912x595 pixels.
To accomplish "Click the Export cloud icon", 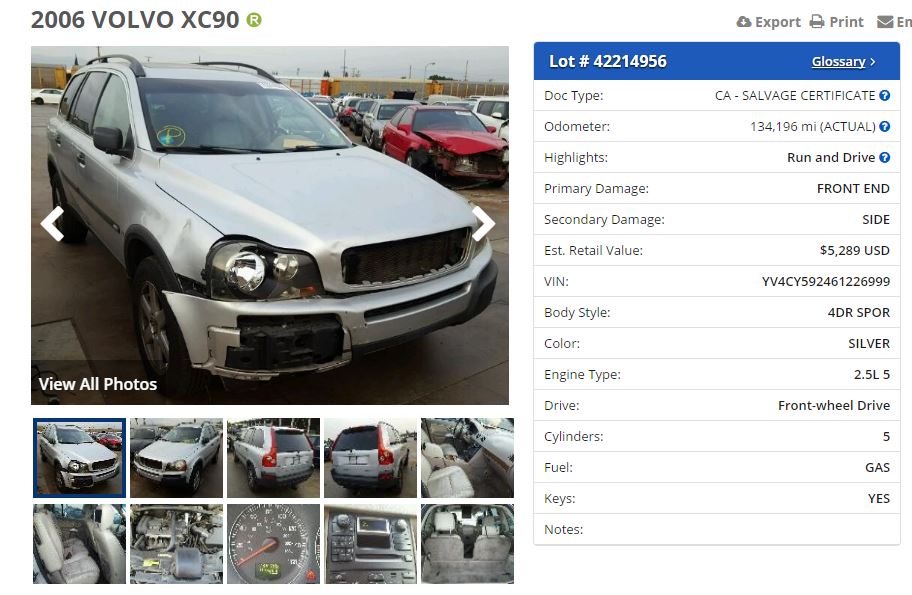I will click(x=743, y=22).
